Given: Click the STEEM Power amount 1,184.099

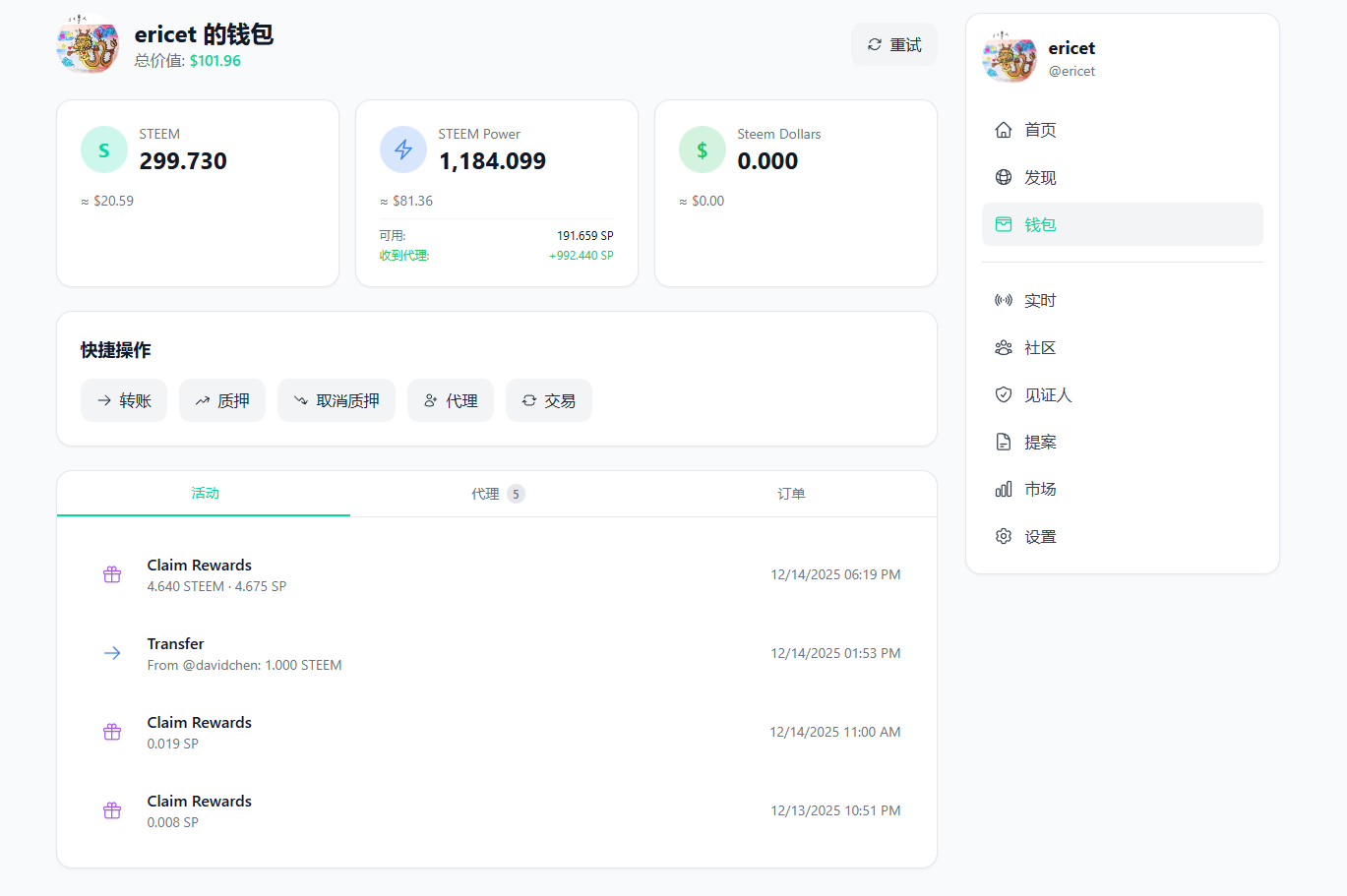Looking at the screenshot, I should [x=492, y=161].
